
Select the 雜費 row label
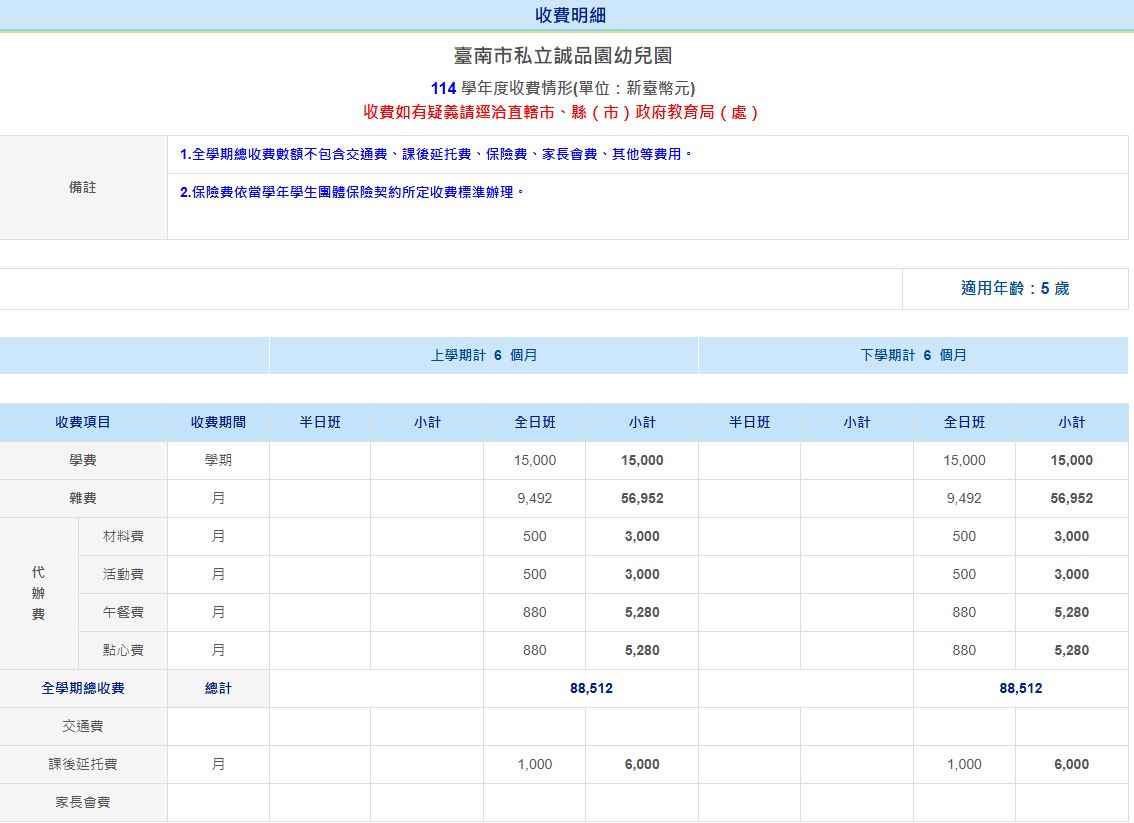pyautogui.click(x=83, y=498)
